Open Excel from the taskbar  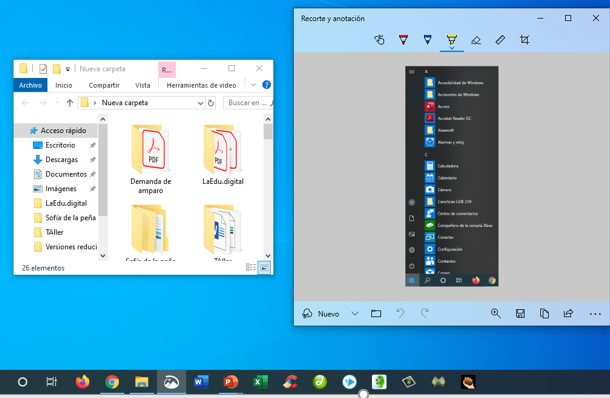point(260,382)
